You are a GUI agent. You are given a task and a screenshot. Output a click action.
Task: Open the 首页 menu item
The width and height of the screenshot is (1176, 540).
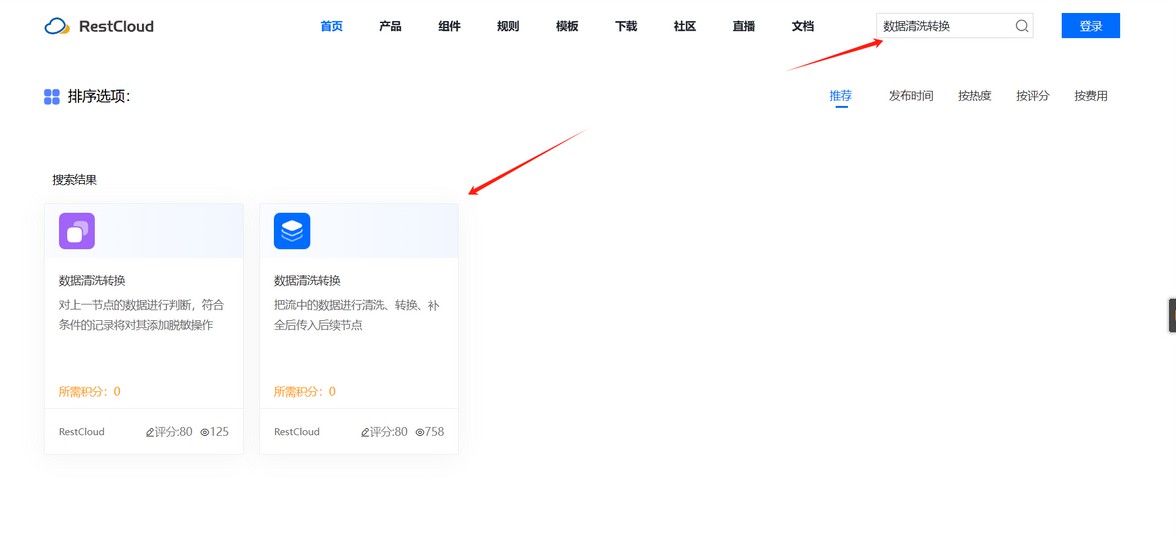332,26
